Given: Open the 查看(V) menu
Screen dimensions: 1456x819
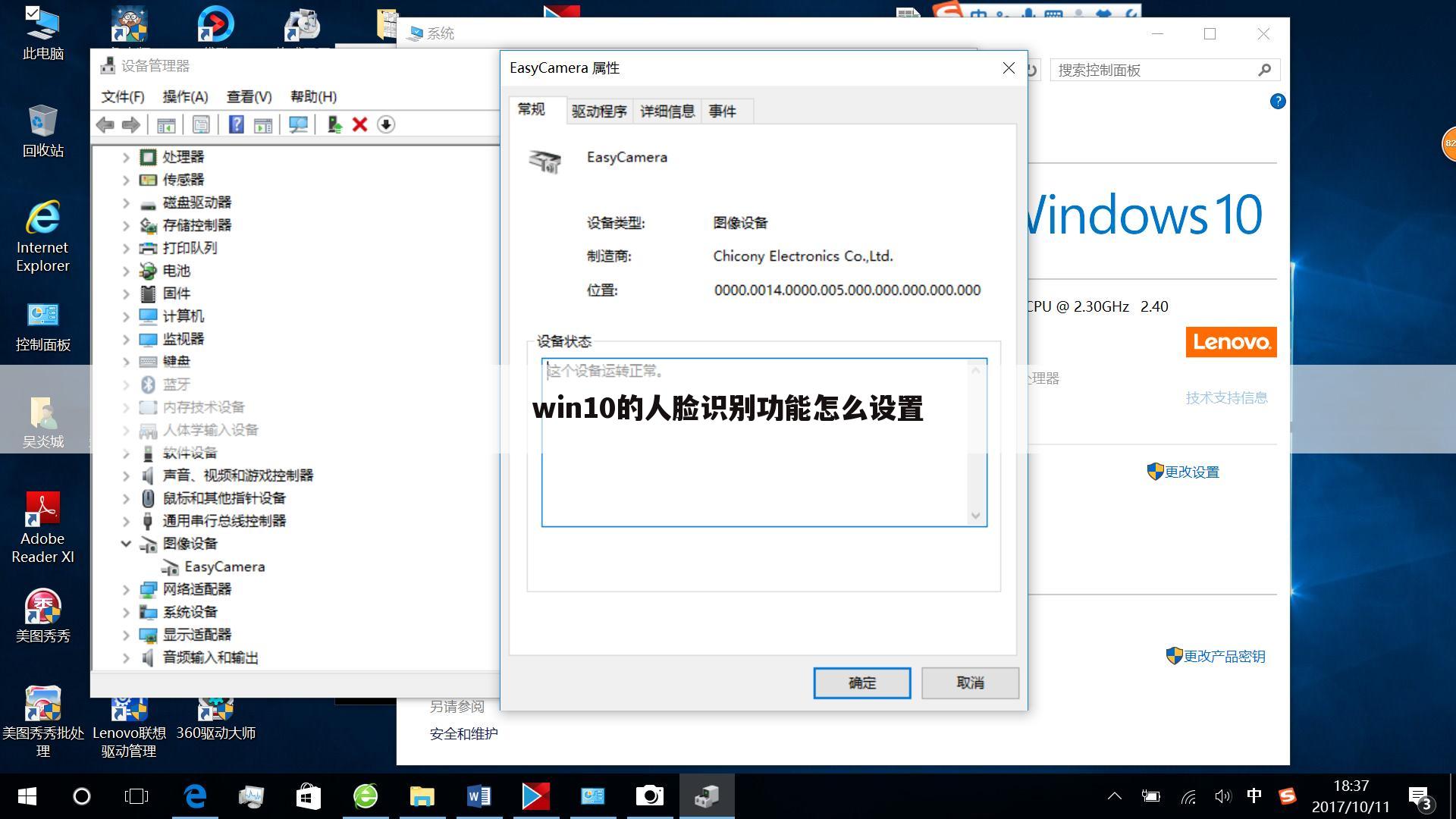Looking at the screenshot, I should (x=249, y=97).
